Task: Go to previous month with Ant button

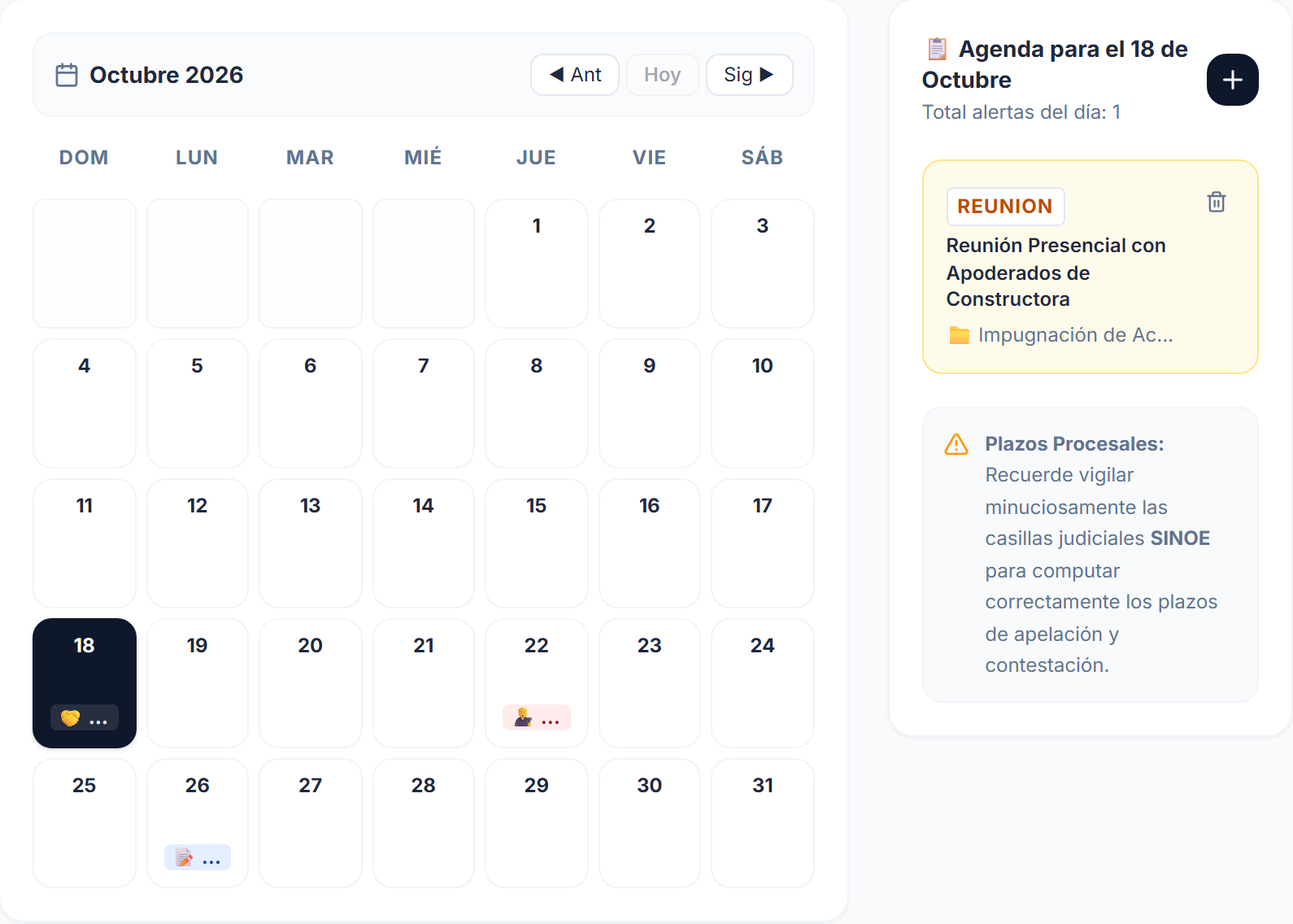Action: coord(575,75)
